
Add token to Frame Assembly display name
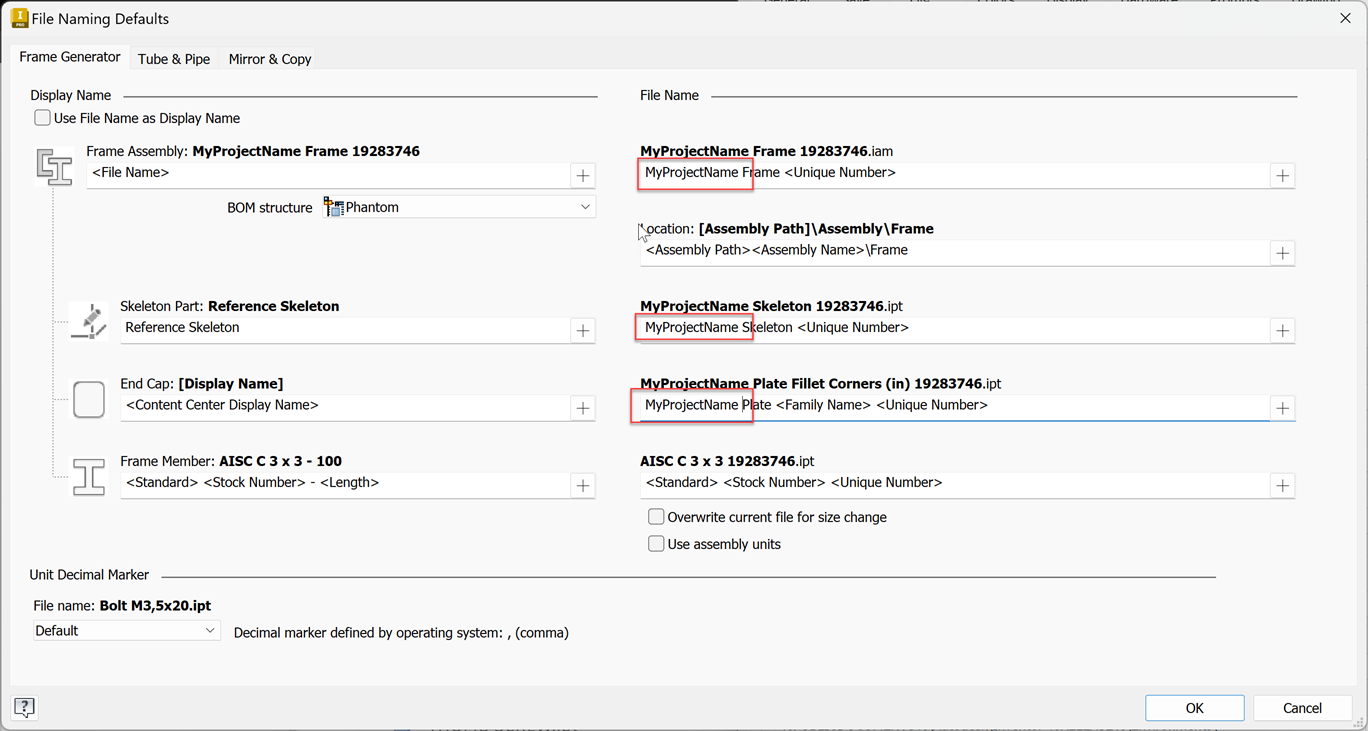click(x=583, y=175)
